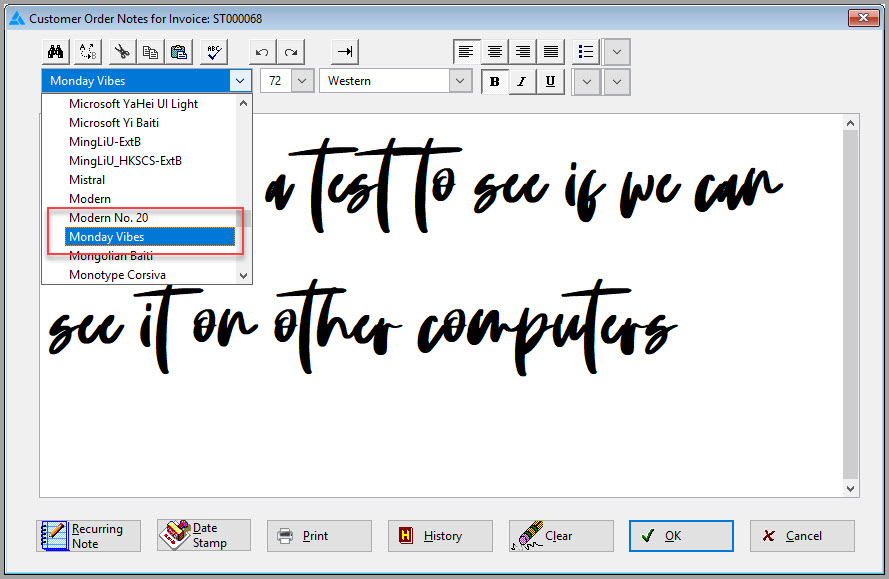Select Microsoft Yi Baiti font

click(x=114, y=123)
